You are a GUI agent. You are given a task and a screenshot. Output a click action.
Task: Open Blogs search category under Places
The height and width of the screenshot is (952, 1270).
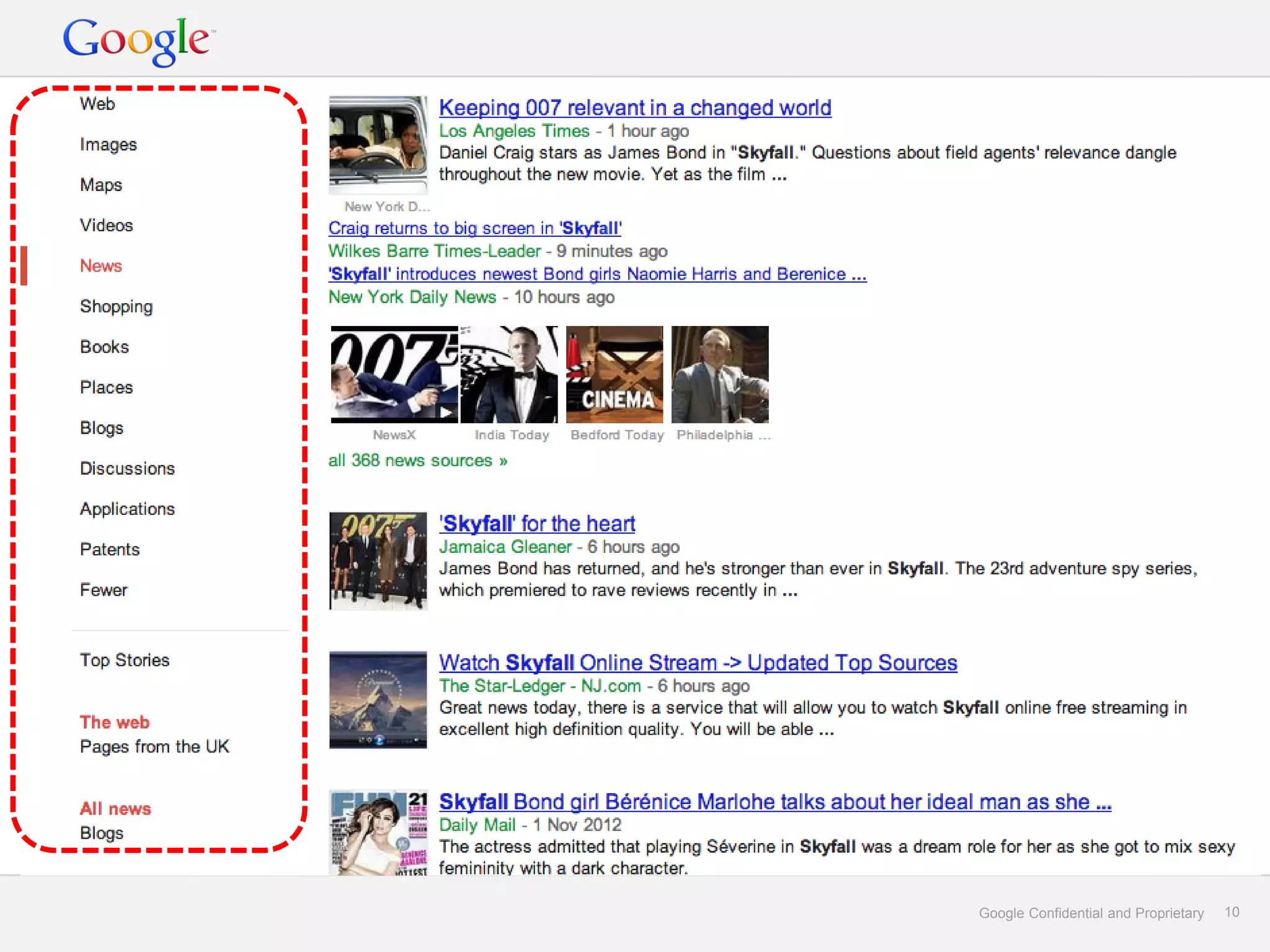pos(102,428)
